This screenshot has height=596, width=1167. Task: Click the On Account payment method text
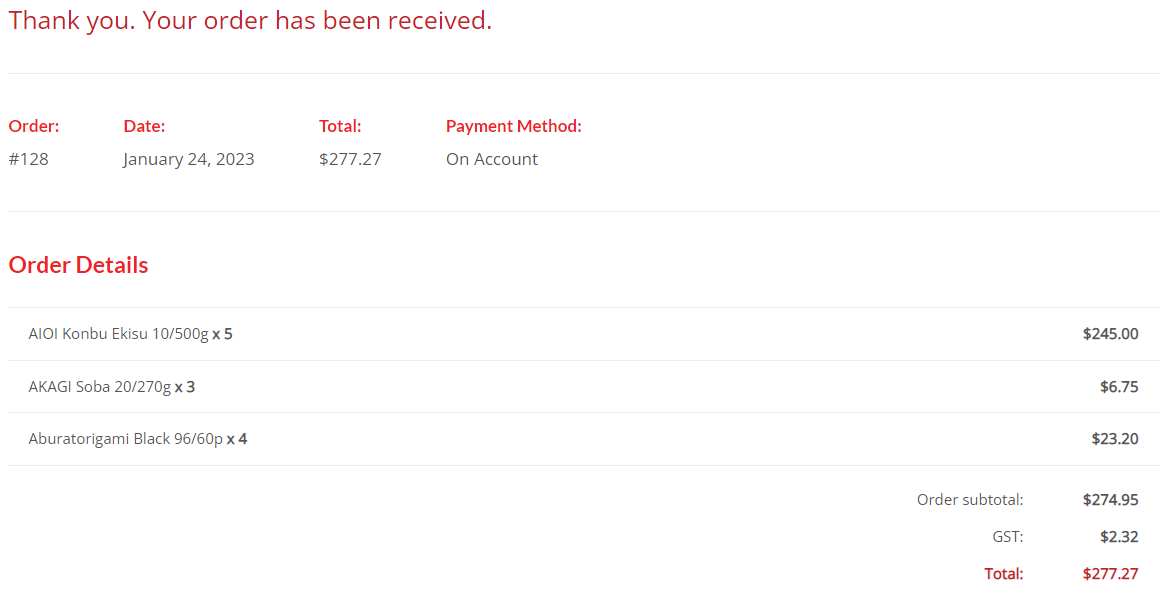point(492,159)
